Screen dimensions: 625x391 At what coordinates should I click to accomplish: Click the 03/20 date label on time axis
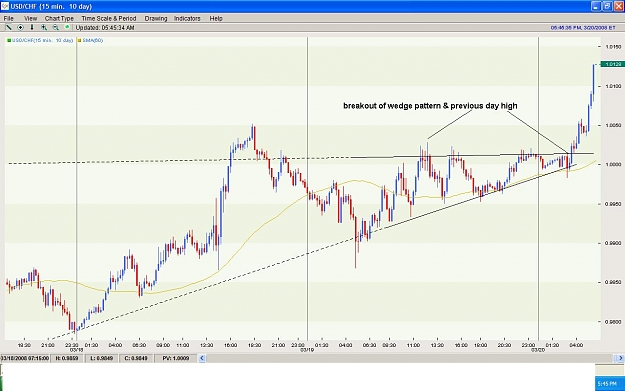click(538, 350)
